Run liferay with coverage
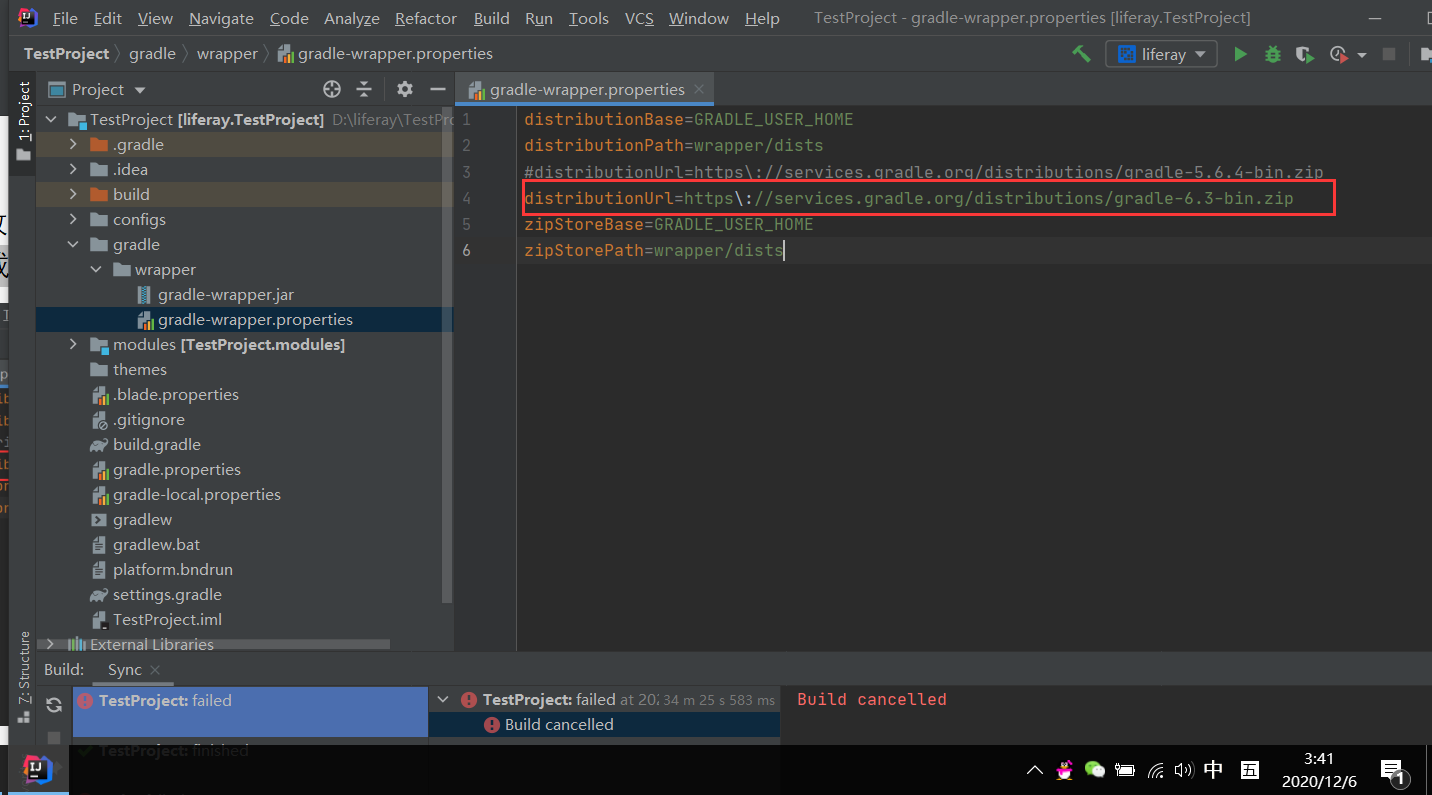 (1303, 54)
